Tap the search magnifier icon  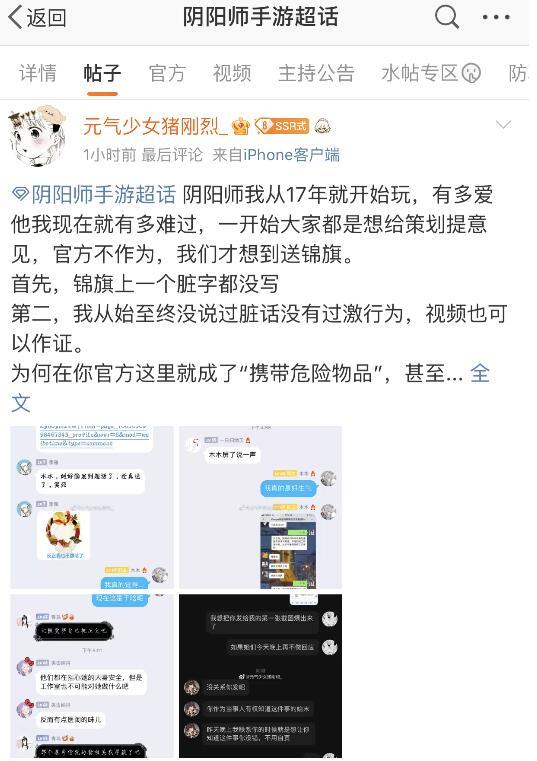point(447,17)
